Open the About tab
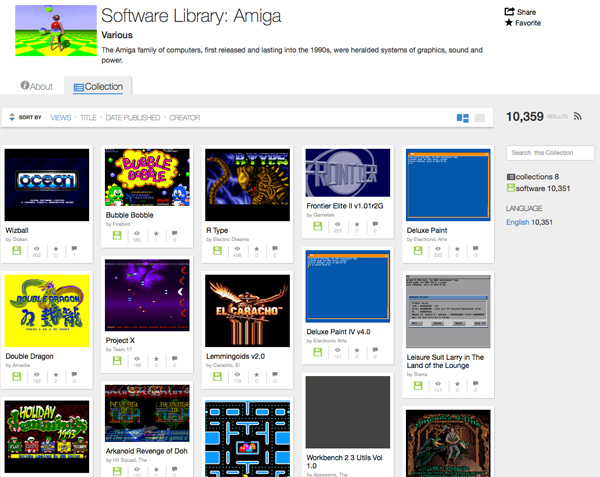This screenshot has height=477, width=600. point(37,86)
